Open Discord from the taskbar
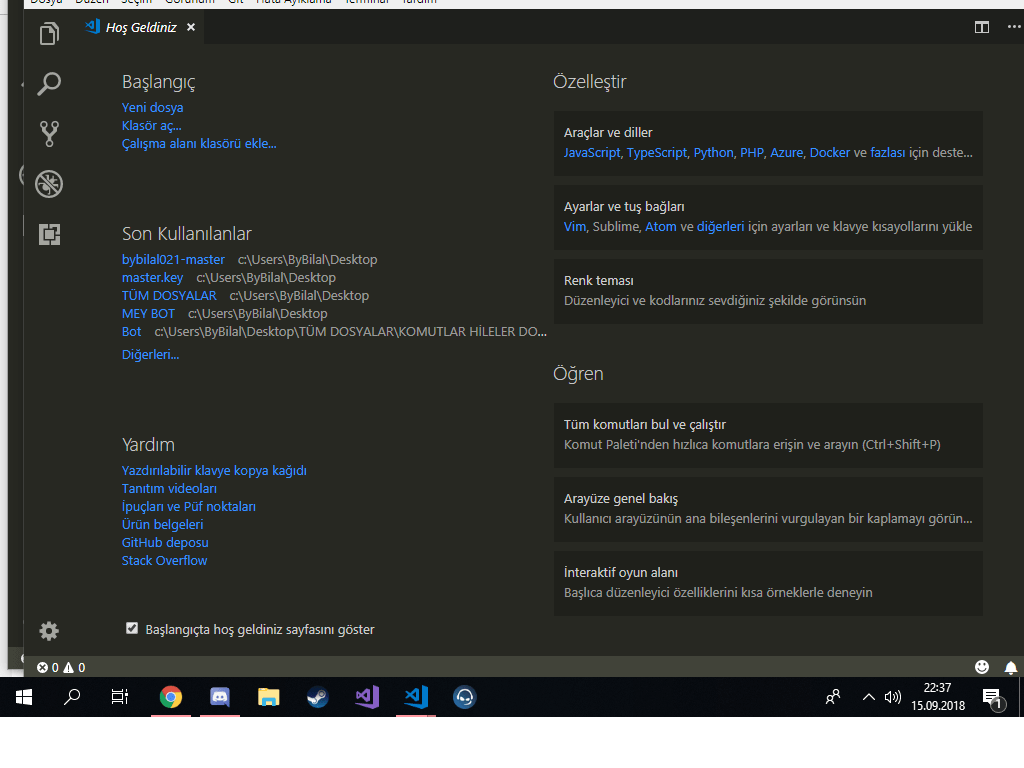Screen dimensions: 1024x768 (219, 697)
